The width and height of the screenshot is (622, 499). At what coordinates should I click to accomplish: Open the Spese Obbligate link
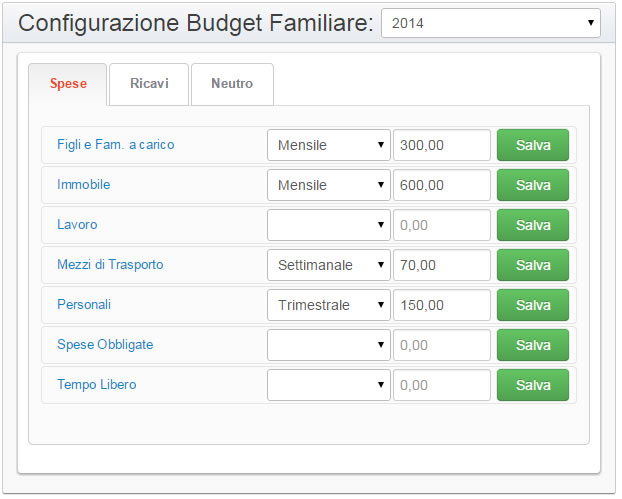(105, 345)
